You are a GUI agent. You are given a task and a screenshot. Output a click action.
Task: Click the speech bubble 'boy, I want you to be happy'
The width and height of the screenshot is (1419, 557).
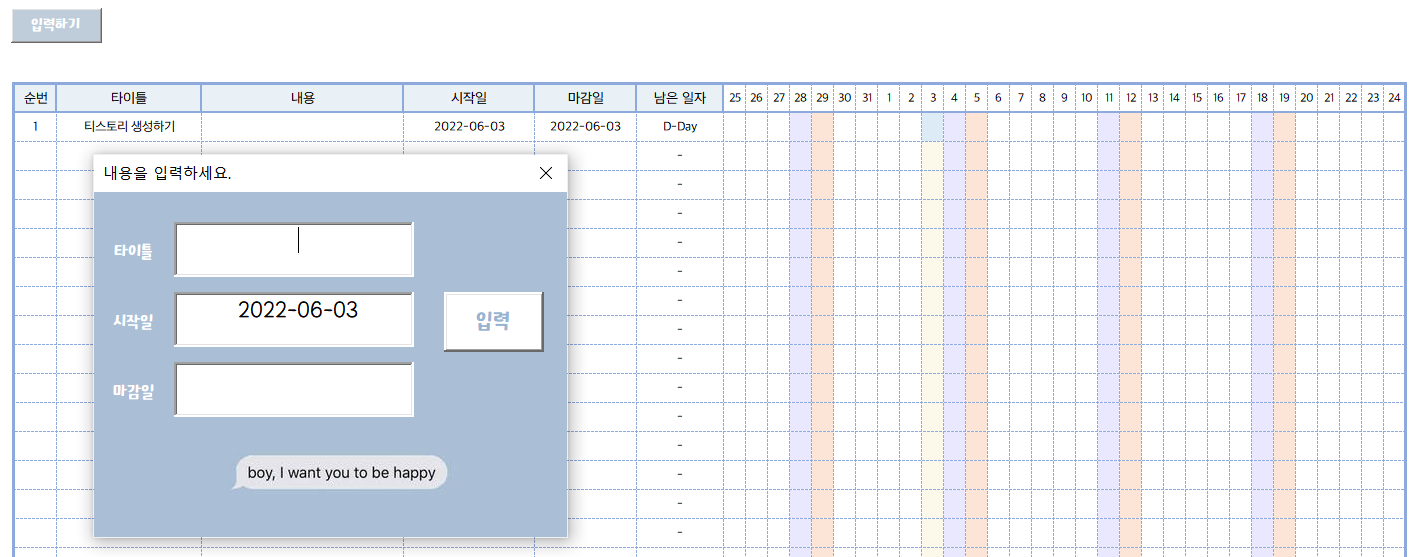coord(340,473)
